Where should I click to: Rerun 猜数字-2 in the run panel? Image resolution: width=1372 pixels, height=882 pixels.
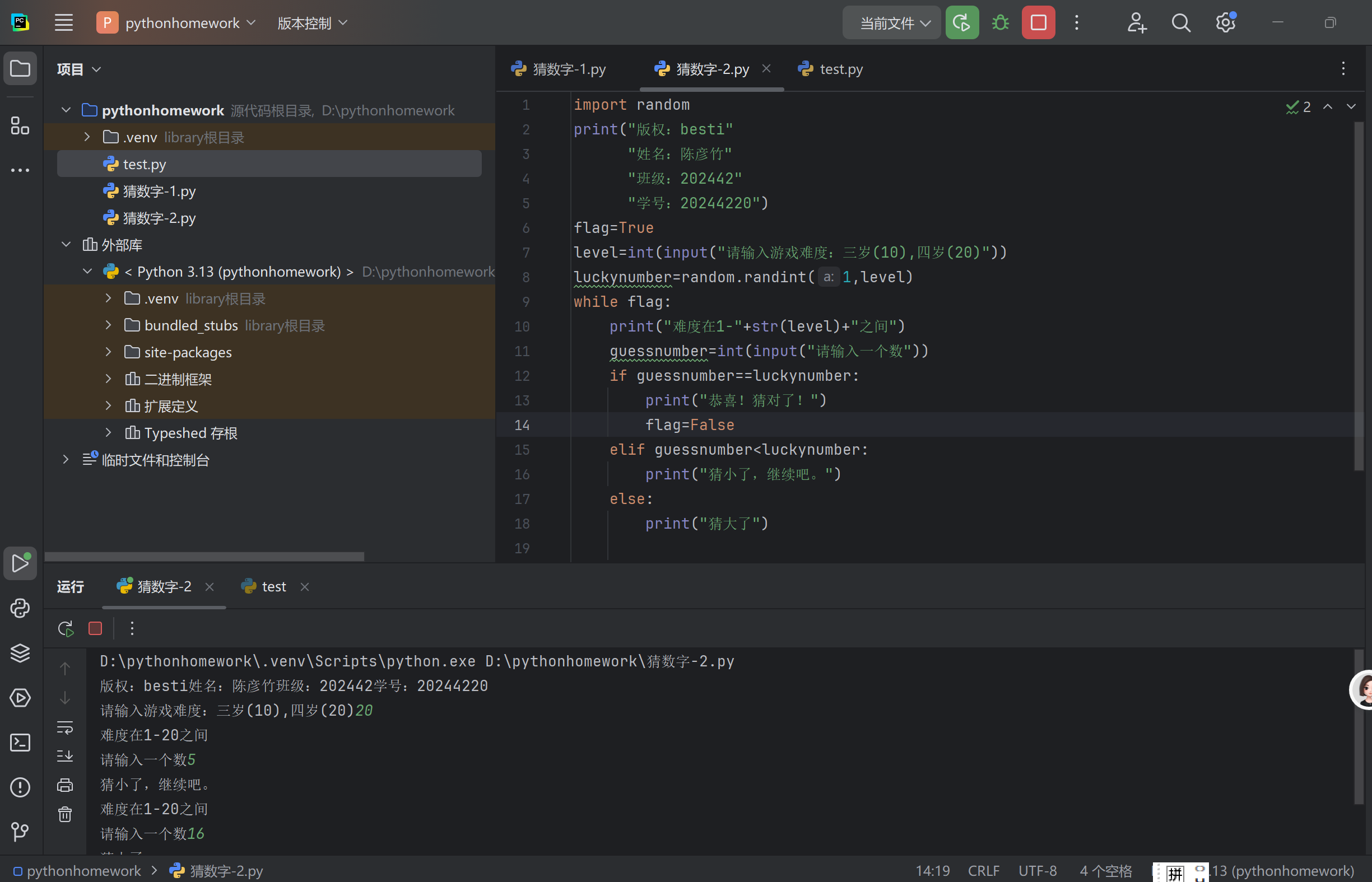66,628
